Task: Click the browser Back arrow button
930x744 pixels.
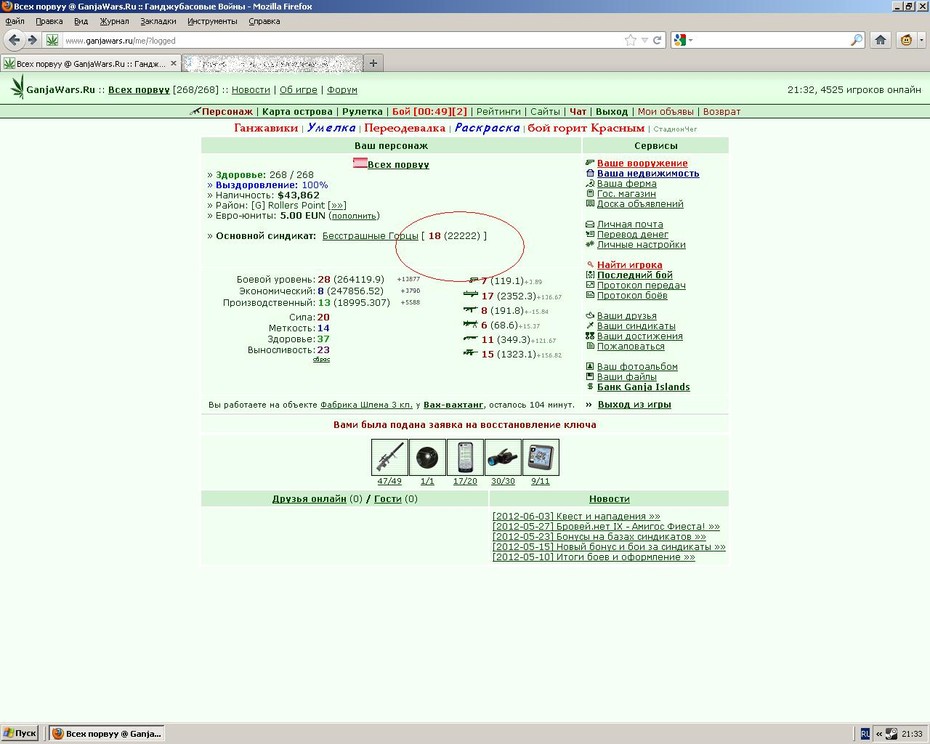Action: tap(14, 40)
